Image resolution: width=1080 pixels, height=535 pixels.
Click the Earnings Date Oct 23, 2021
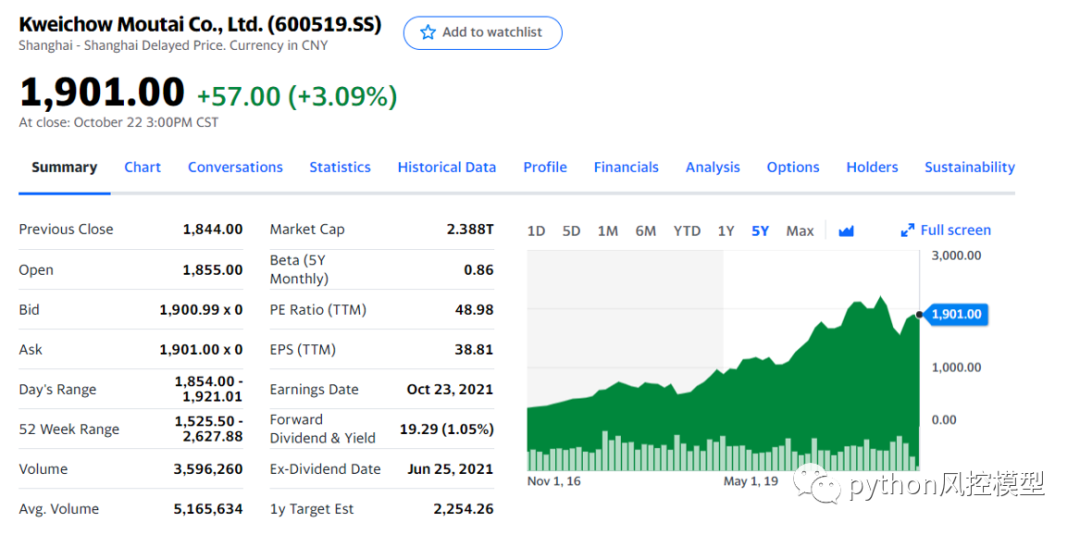click(450, 390)
